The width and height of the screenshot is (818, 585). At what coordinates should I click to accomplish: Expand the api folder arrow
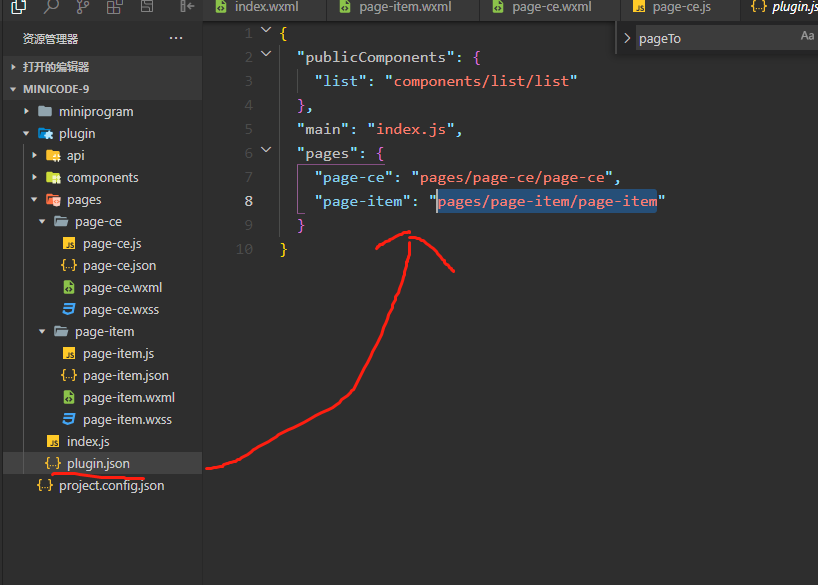click(34, 156)
